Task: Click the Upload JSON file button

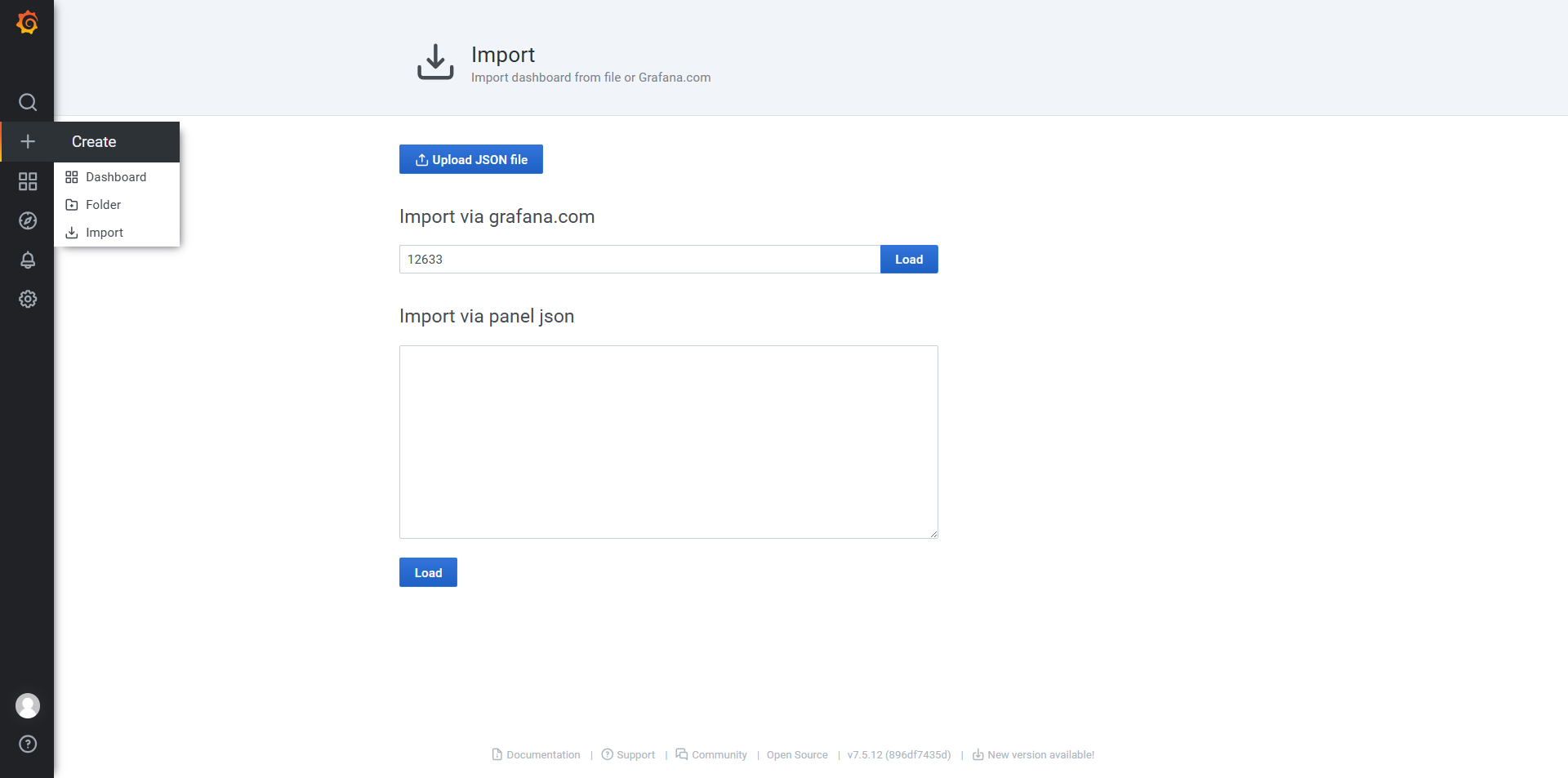Action: [x=471, y=159]
